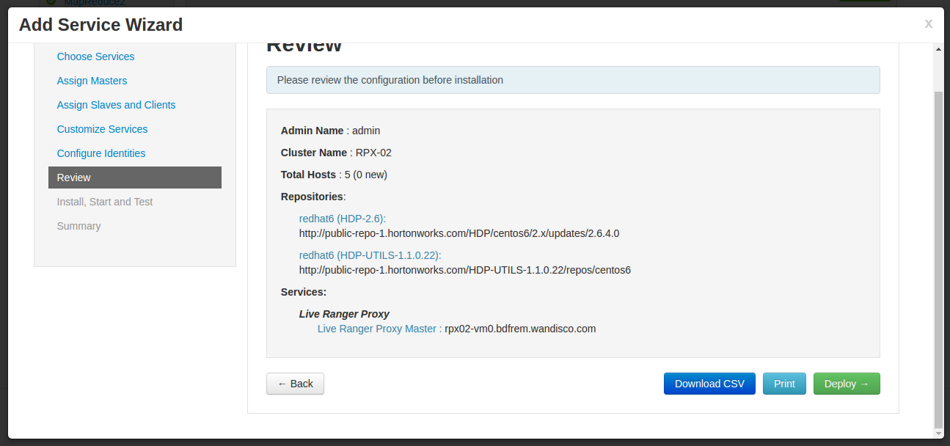Image resolution: width=950 pixels, height=446 pixels.
Task: Click the Summary step
Action: tap(79, 226)
